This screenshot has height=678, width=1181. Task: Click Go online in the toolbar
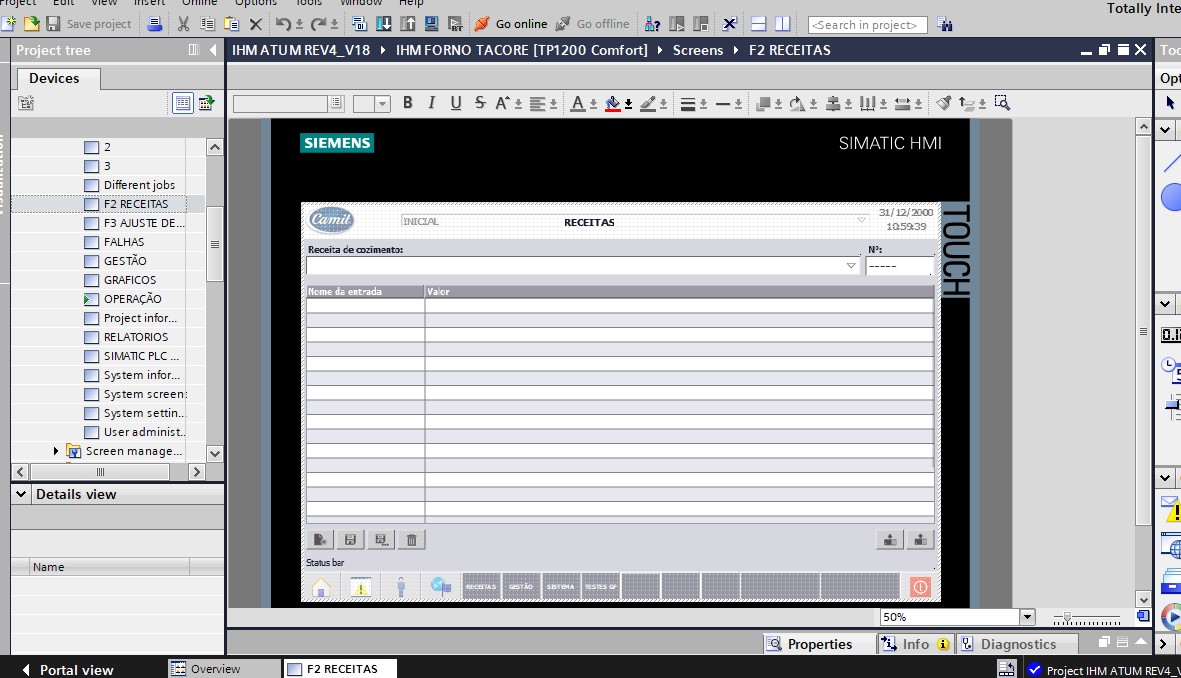coord(510,24)
